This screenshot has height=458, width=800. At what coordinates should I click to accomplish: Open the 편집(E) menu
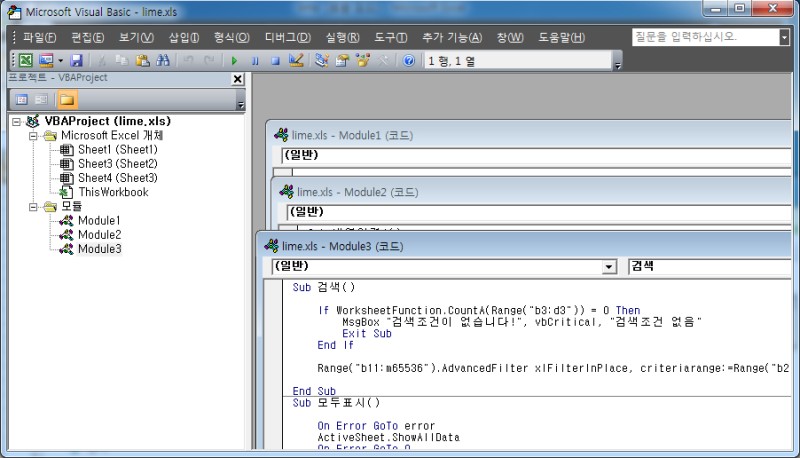click(87, 37)
